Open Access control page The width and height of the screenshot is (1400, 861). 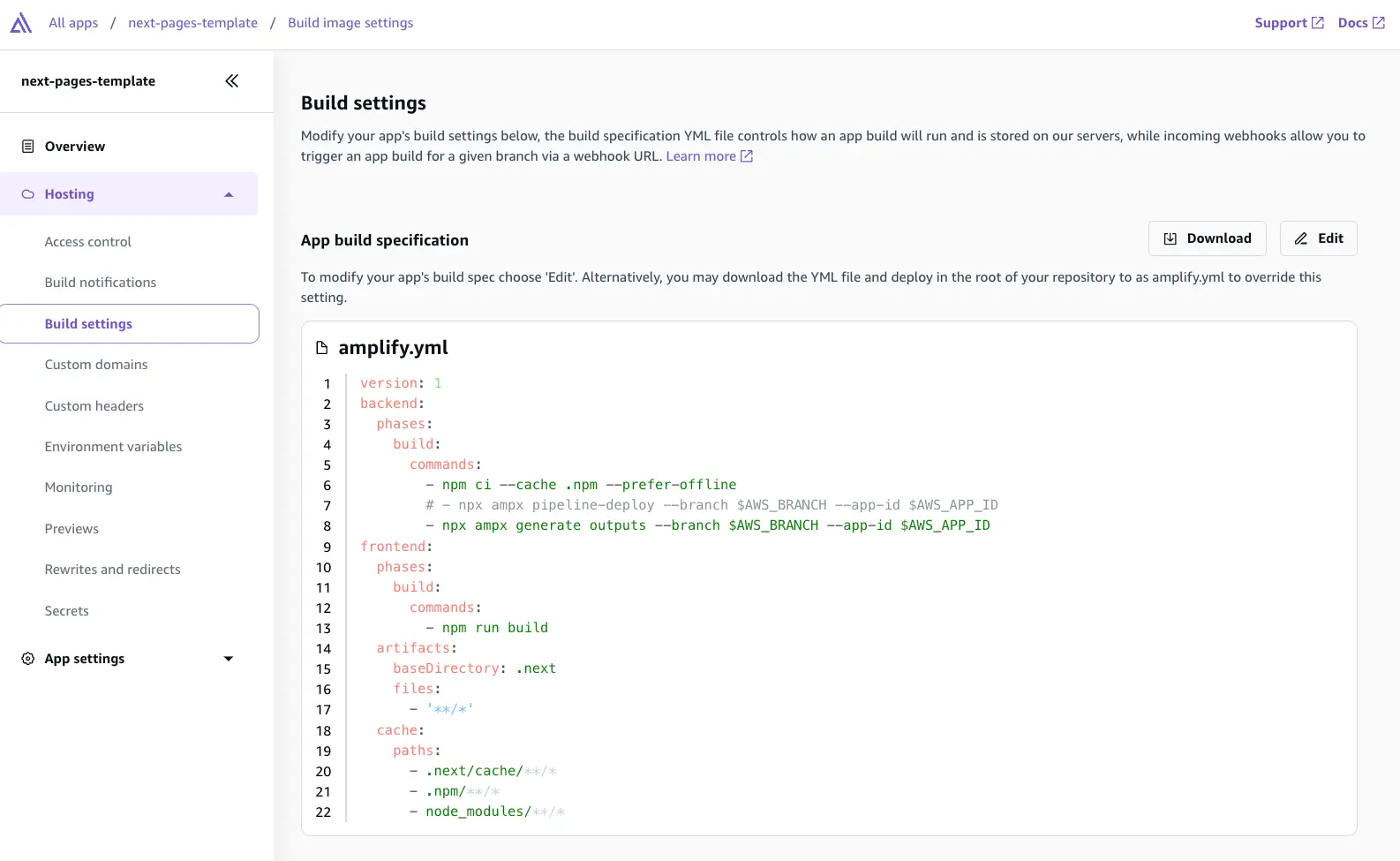[x=88, y=242]
